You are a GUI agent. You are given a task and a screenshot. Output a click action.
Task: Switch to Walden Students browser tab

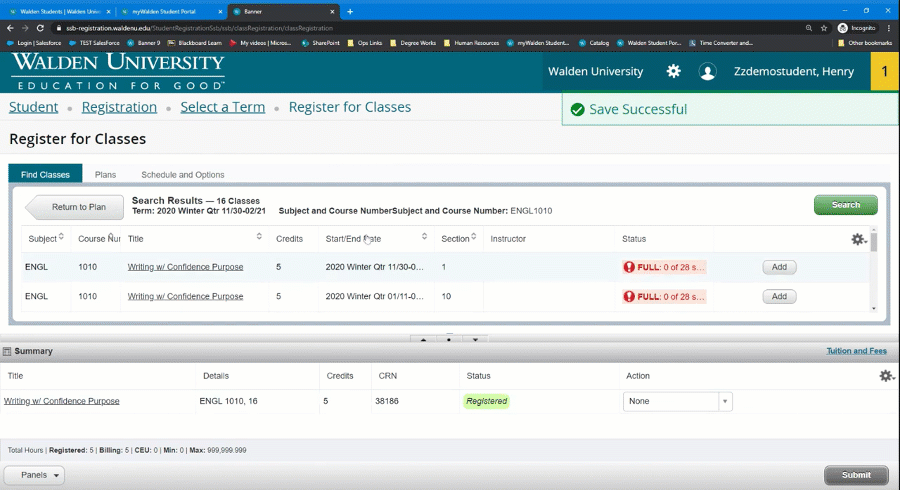tap(59, 11)
